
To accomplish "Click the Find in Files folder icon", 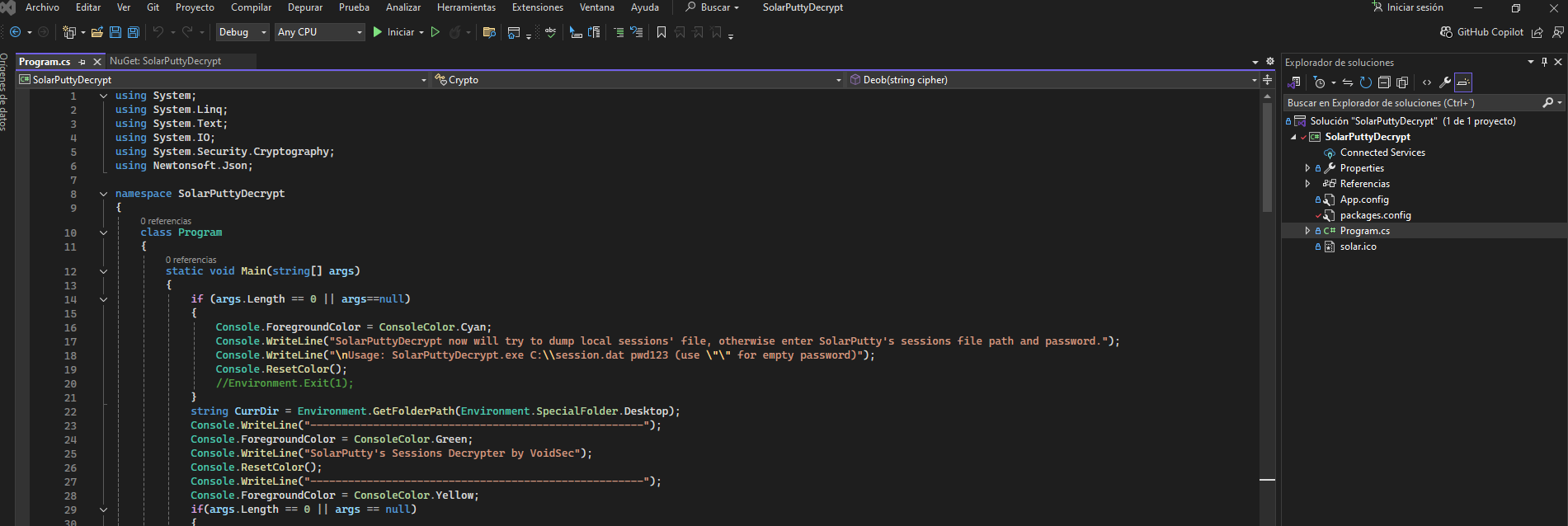I will pos(489,32).
